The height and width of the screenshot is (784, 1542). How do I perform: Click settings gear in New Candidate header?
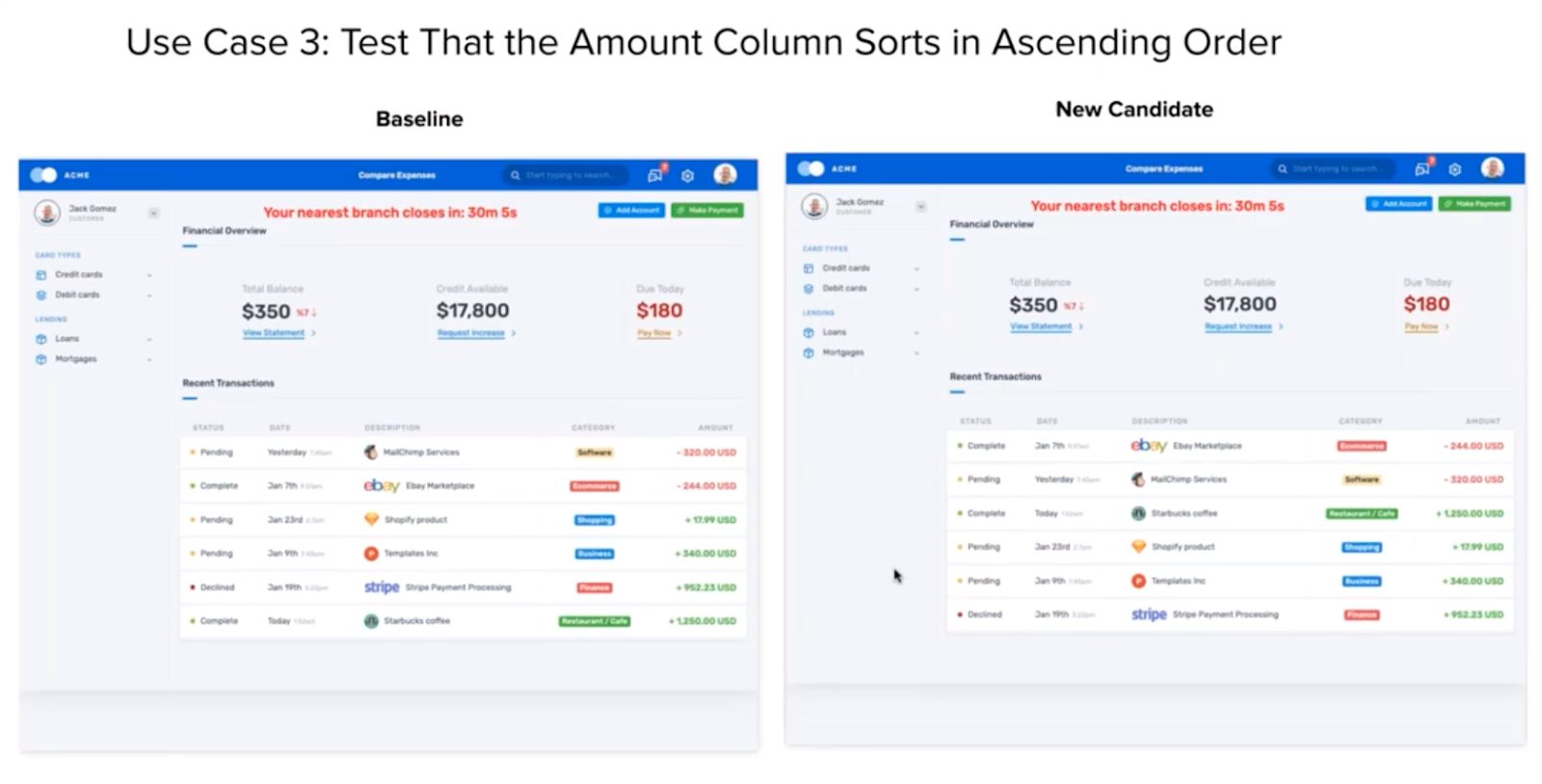(1454, 169)
